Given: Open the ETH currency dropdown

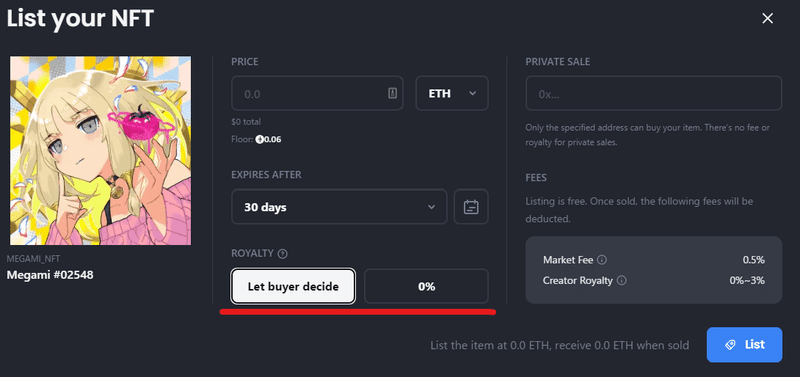Looking at the screenshot, I should [452, 93].
